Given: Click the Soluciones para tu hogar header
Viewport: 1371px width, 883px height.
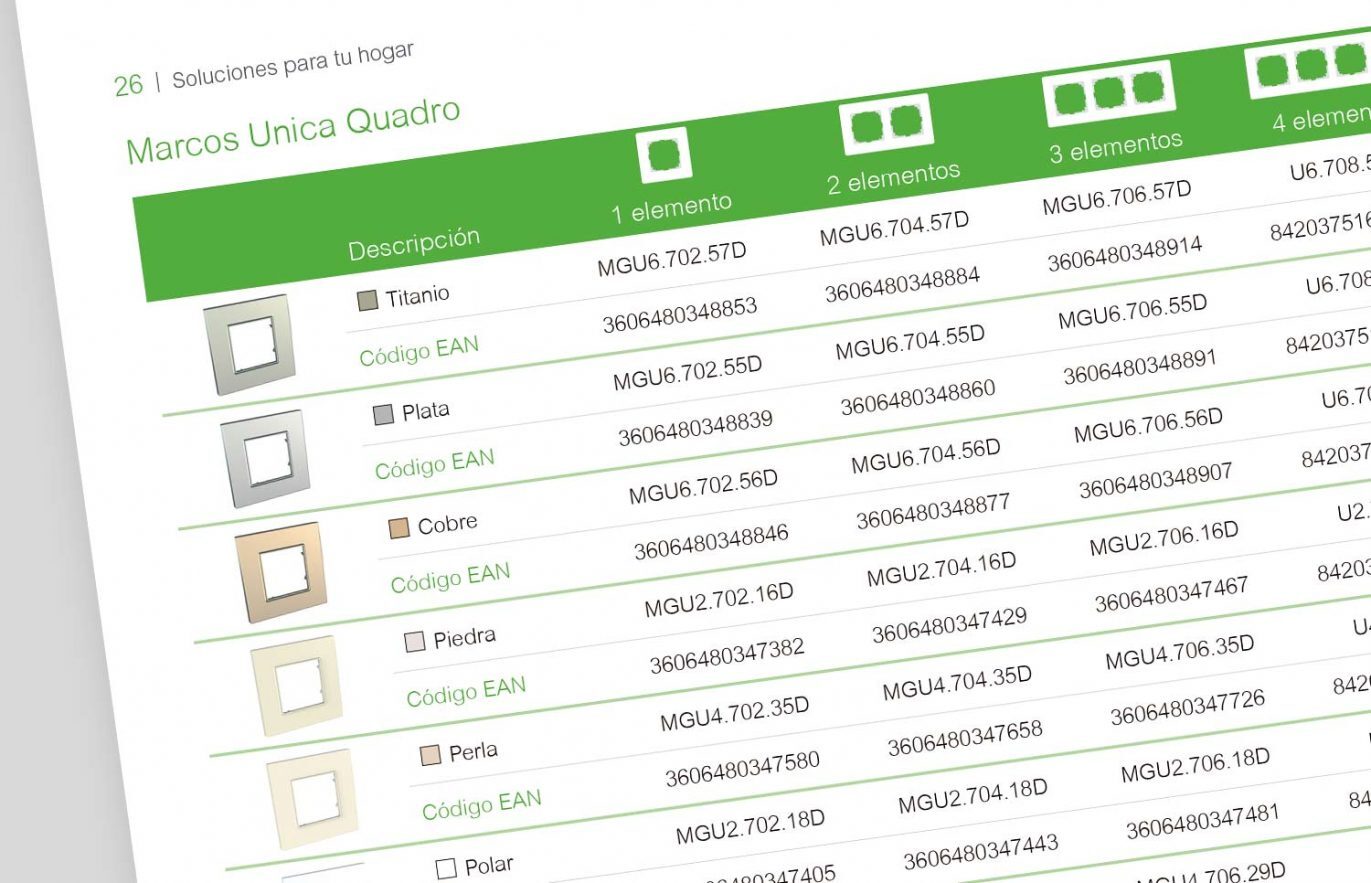Looking at the screenshot, I should [x=293, y=66].
